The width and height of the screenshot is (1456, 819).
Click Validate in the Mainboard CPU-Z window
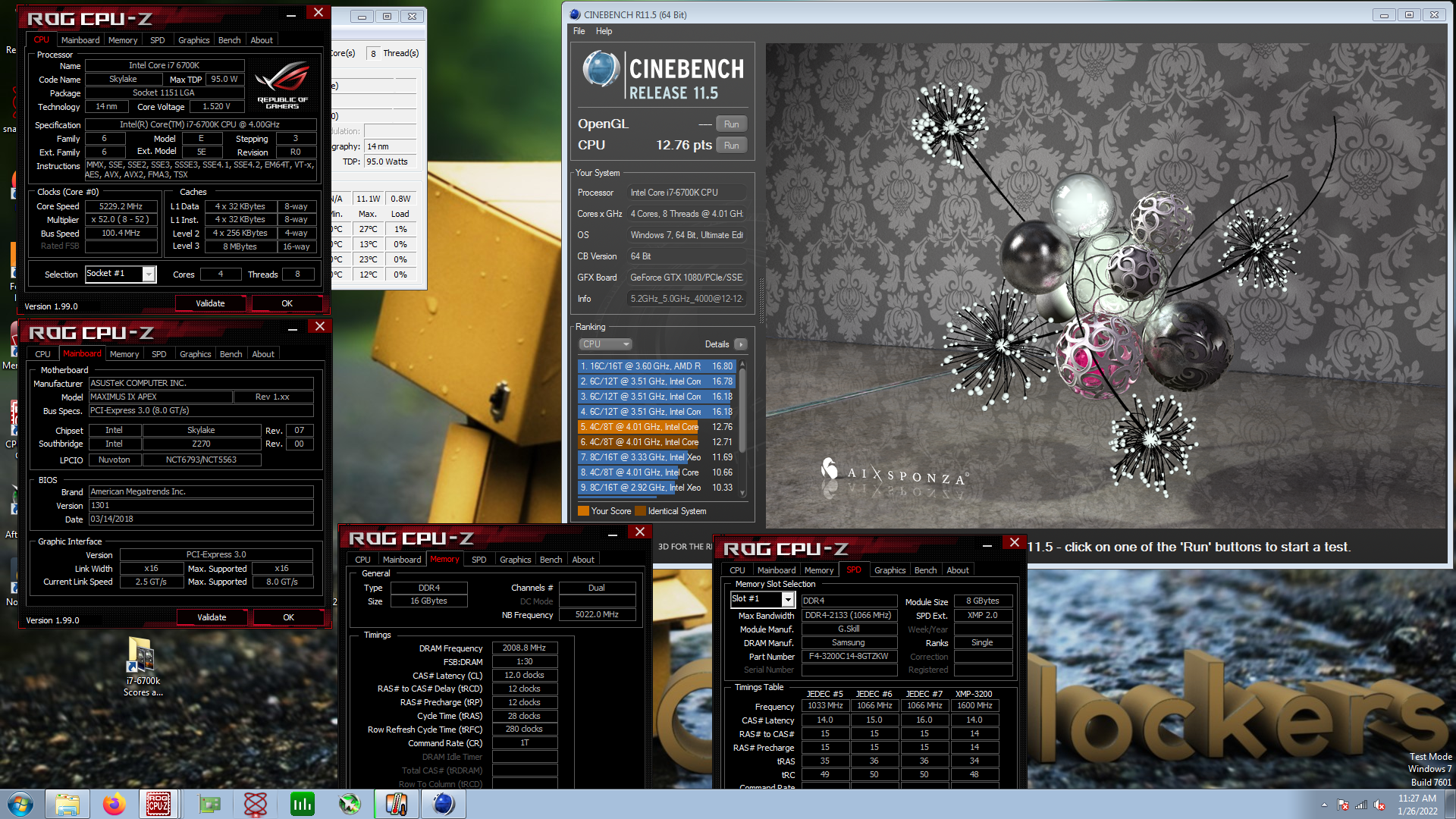click(x=212, y=617)
